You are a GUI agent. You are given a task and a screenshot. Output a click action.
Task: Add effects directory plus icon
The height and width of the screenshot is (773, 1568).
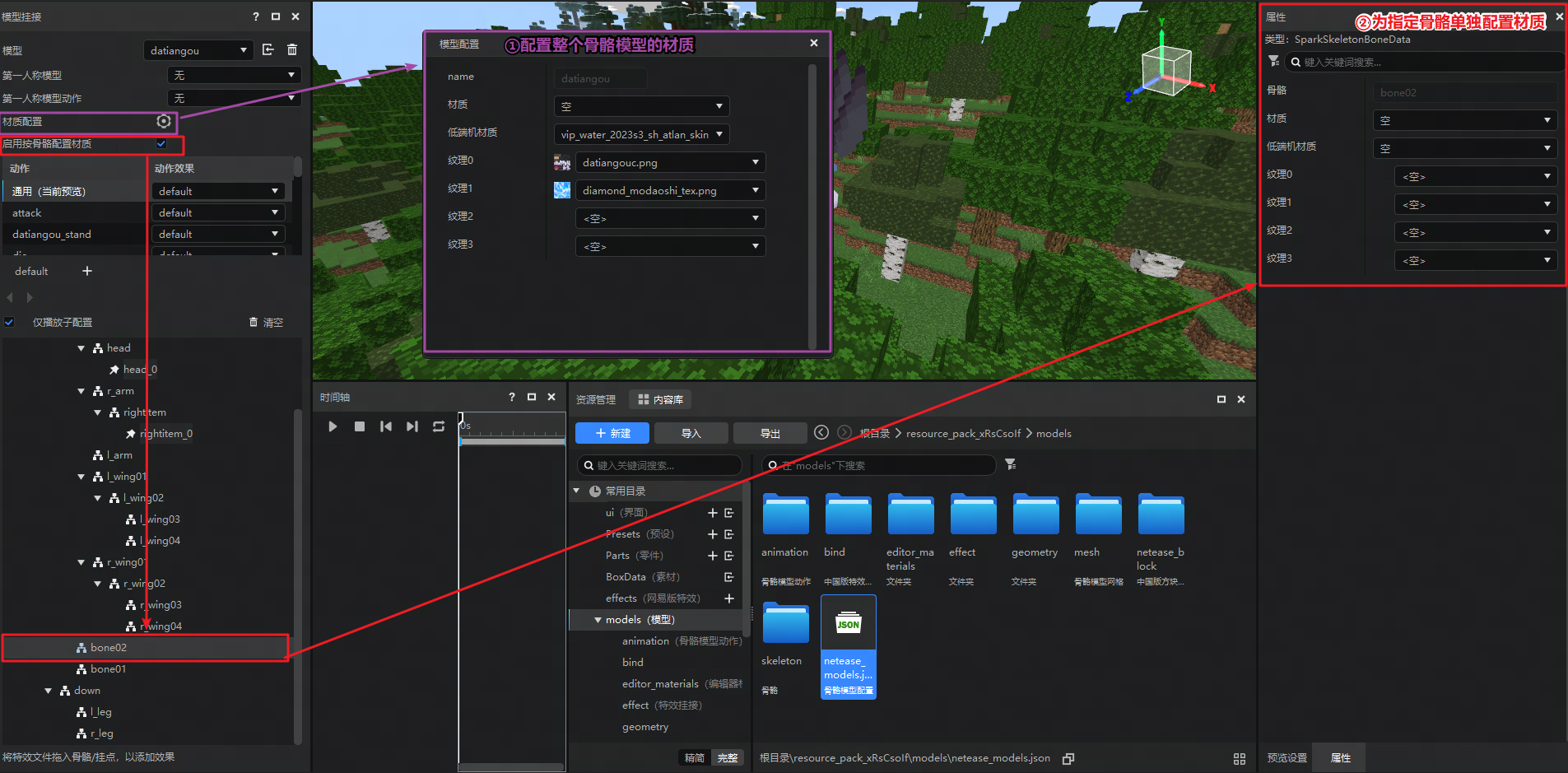[x=729, y=598]
